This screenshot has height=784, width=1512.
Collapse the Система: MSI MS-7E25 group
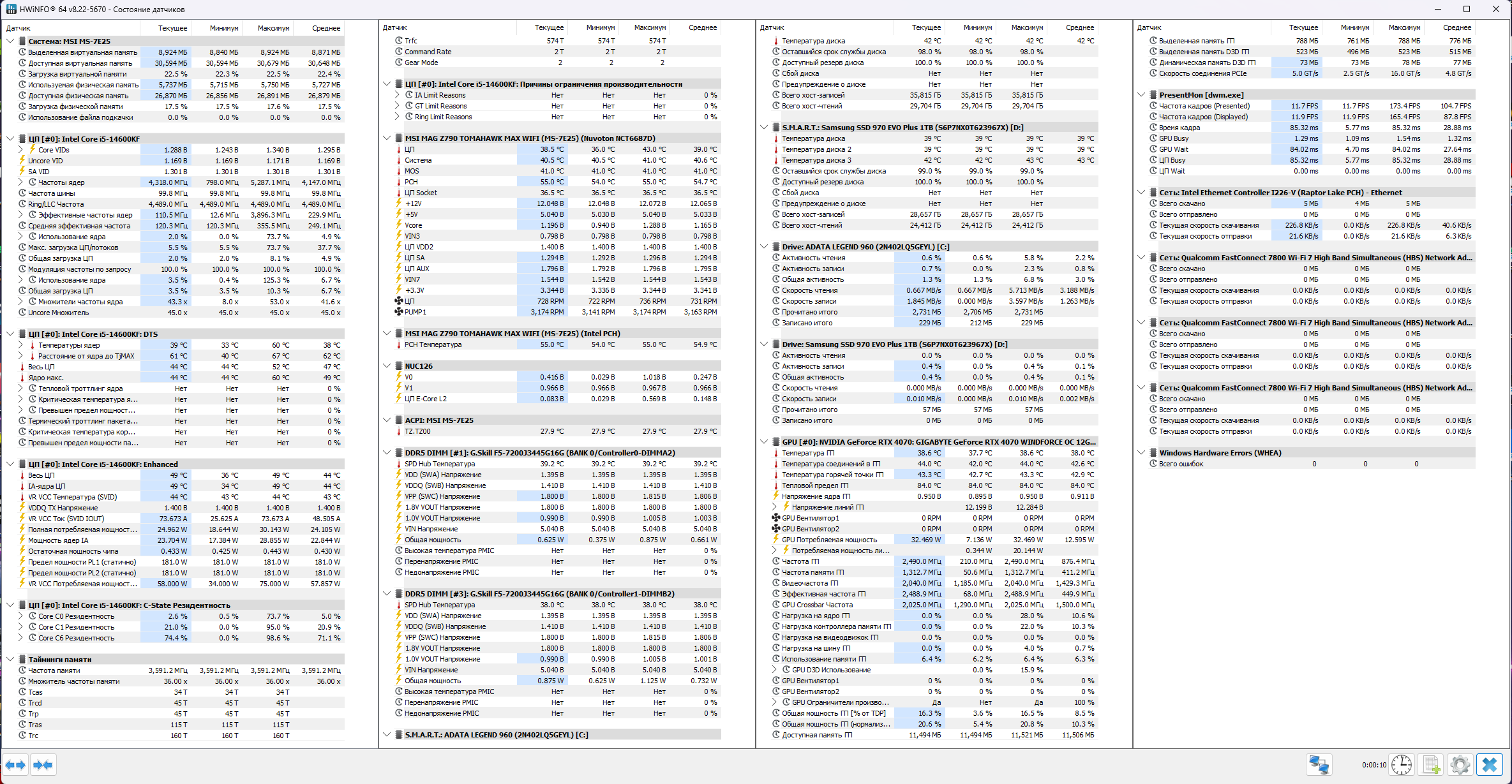pyautogui.click(x=10, y=41)
